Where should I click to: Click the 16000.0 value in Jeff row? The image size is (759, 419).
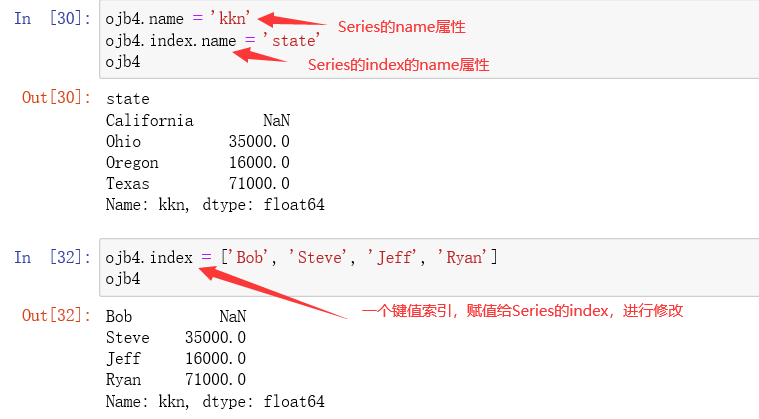click(x=215, y=359)
